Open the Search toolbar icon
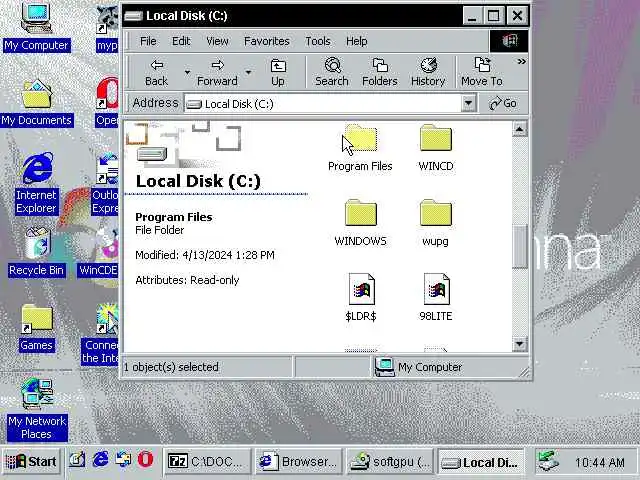This screenshot has width=640, height=480. click(332, 73)
